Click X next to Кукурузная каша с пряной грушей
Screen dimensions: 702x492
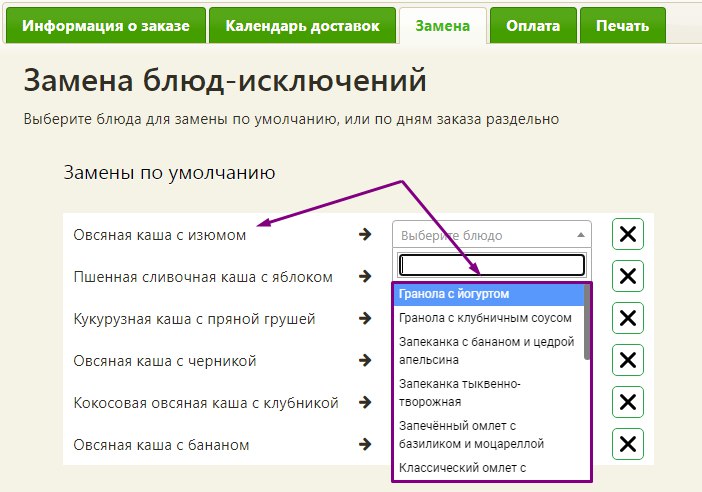click(627, 319)
